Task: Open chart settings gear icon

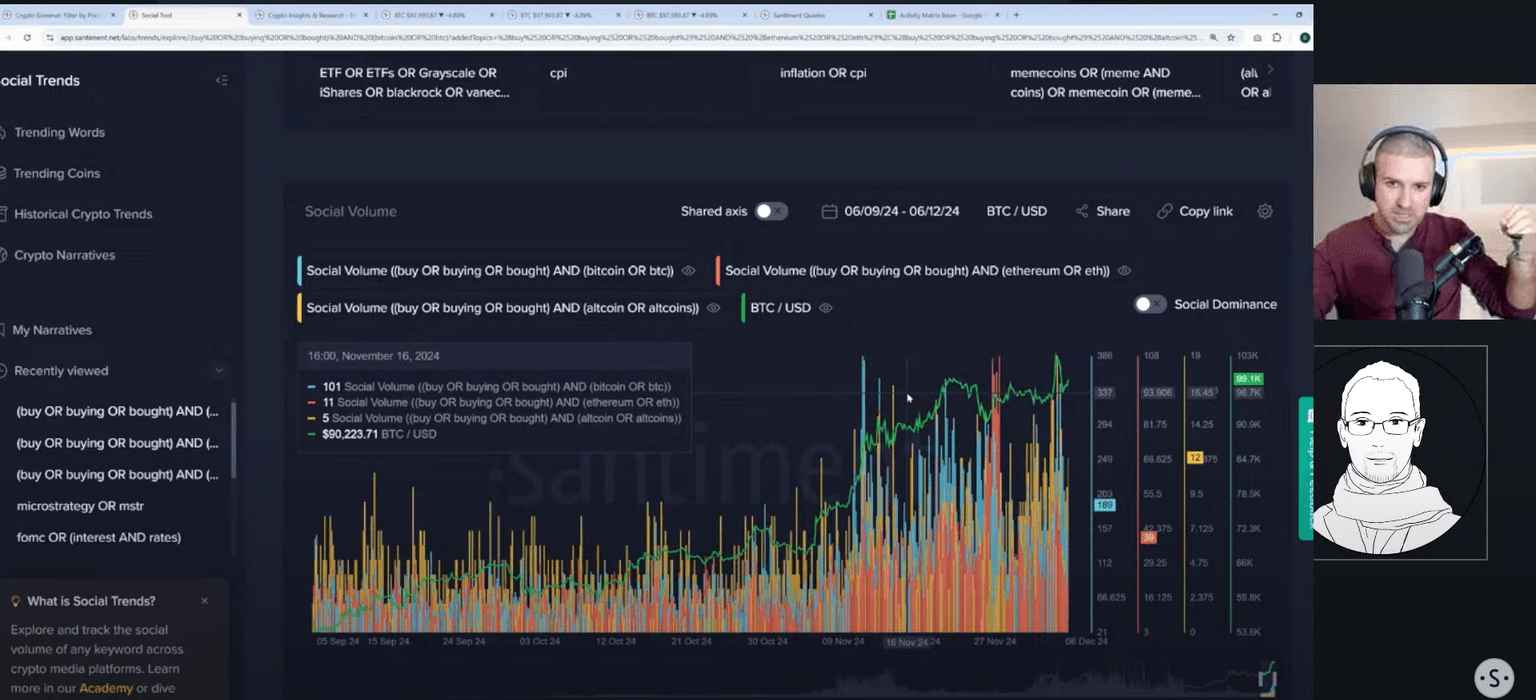Action: click(1265, 212)
